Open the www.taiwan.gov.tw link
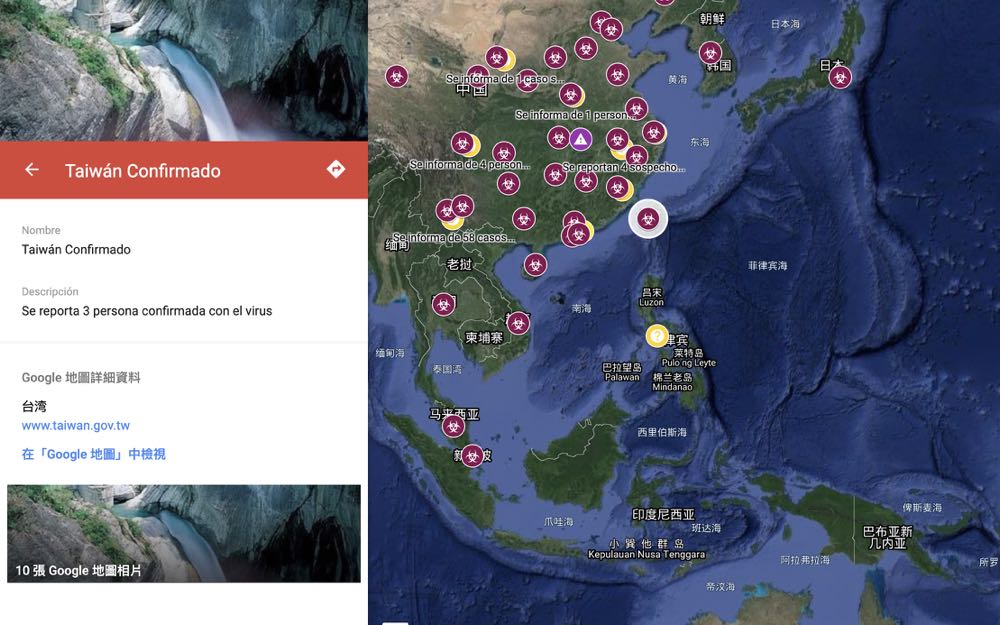Screen dimensions: 1000x625 point(76,425)
